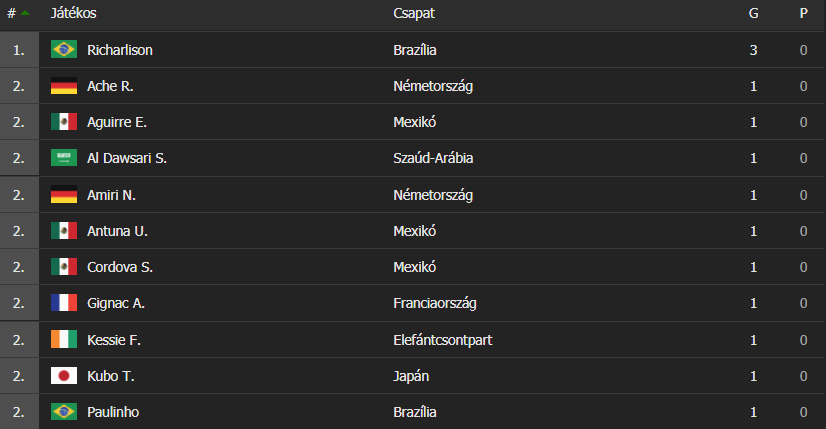Sort by goals using G column header

[x=753, y=13]
